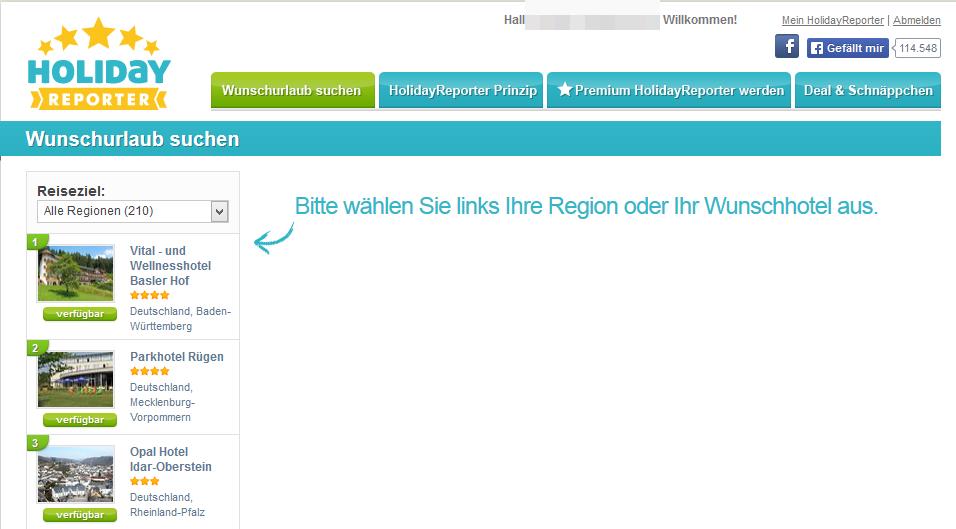The height and width of the screenshot is (529, 956).
Task: Click Parkhotel Rügen star rating
Action: (149, 371)
